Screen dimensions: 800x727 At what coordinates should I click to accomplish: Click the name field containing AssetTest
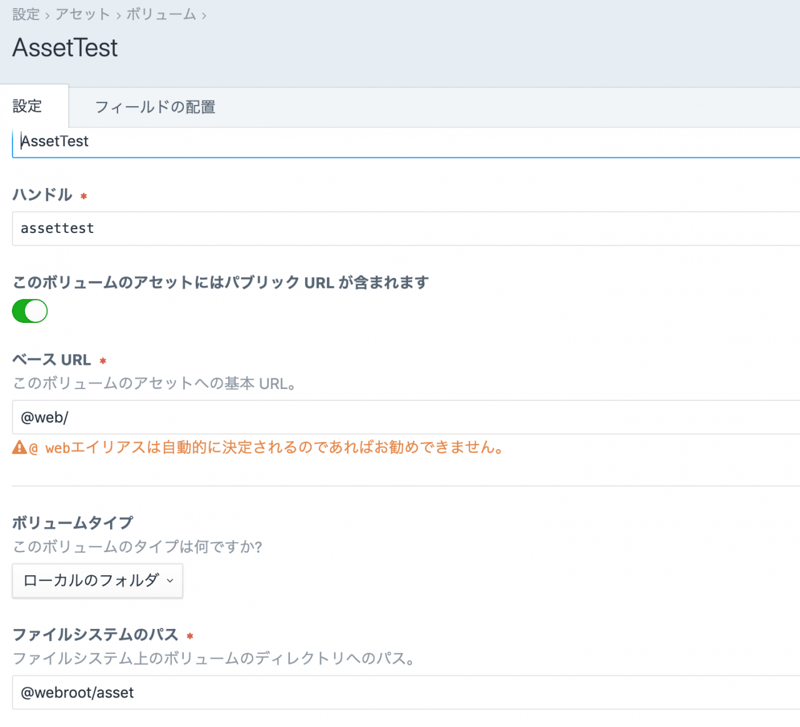[x=400, y=142]
